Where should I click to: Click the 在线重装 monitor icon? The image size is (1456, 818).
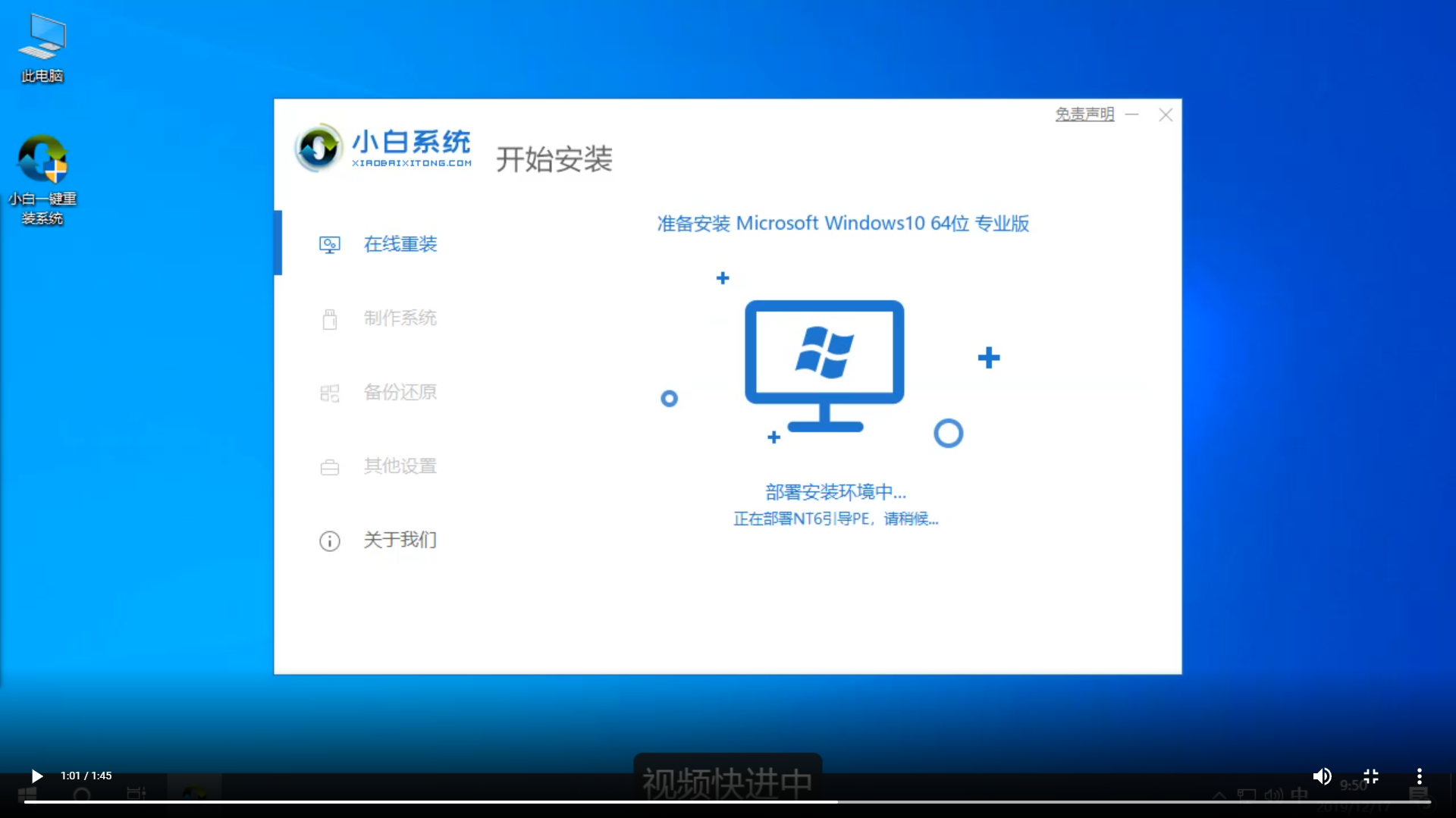[x=329, y=245]
